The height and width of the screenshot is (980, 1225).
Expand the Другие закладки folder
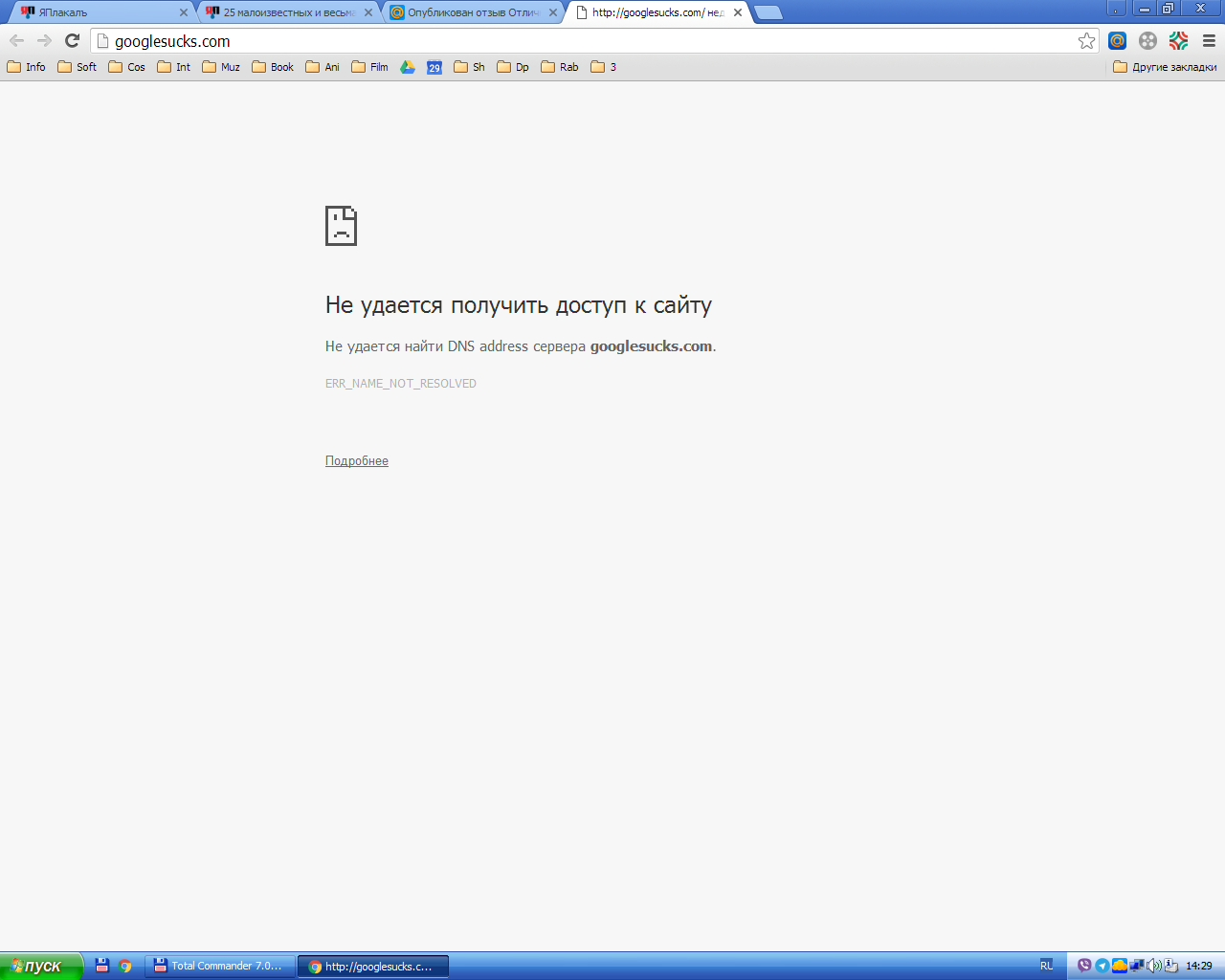tap(1166, 67)
